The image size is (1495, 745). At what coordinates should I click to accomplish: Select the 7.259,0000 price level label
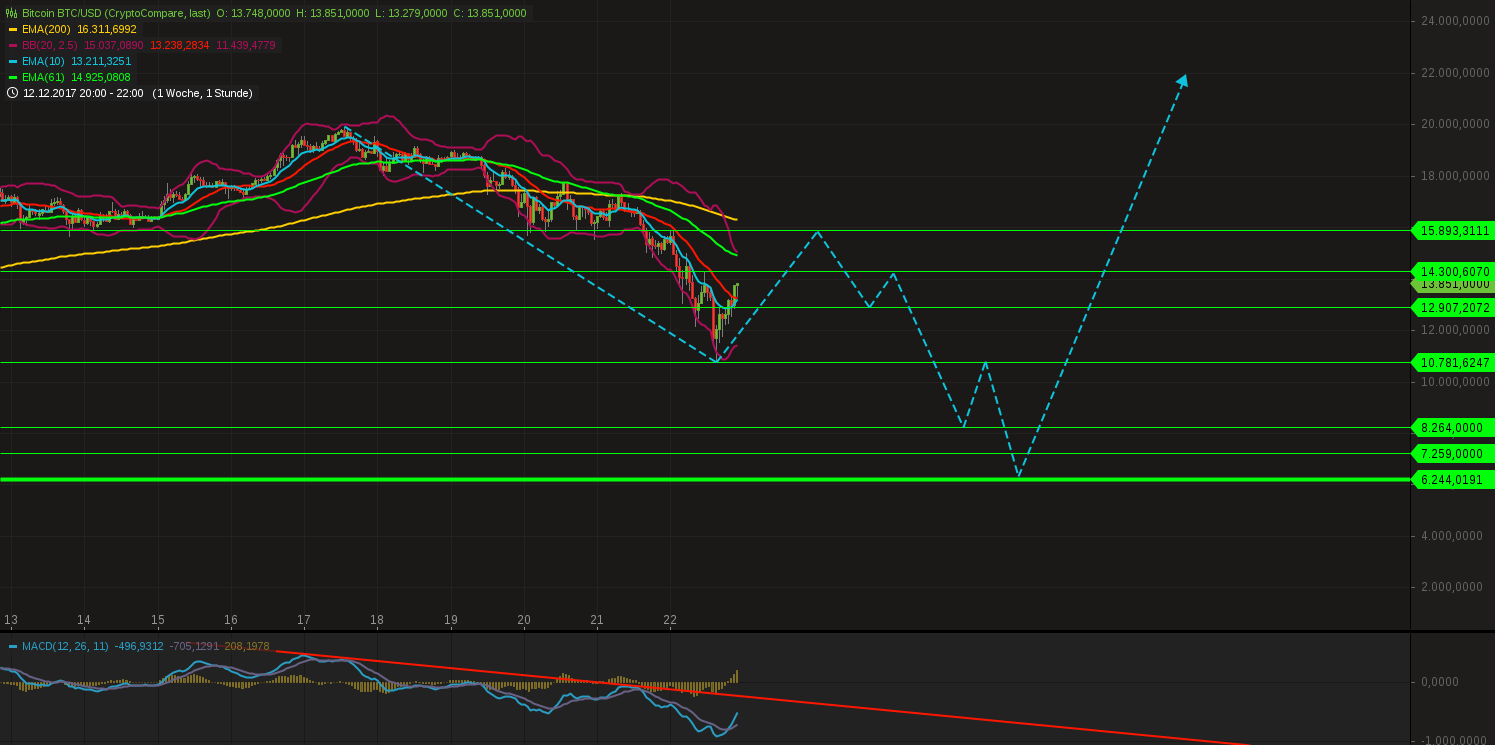(1453, 453)
